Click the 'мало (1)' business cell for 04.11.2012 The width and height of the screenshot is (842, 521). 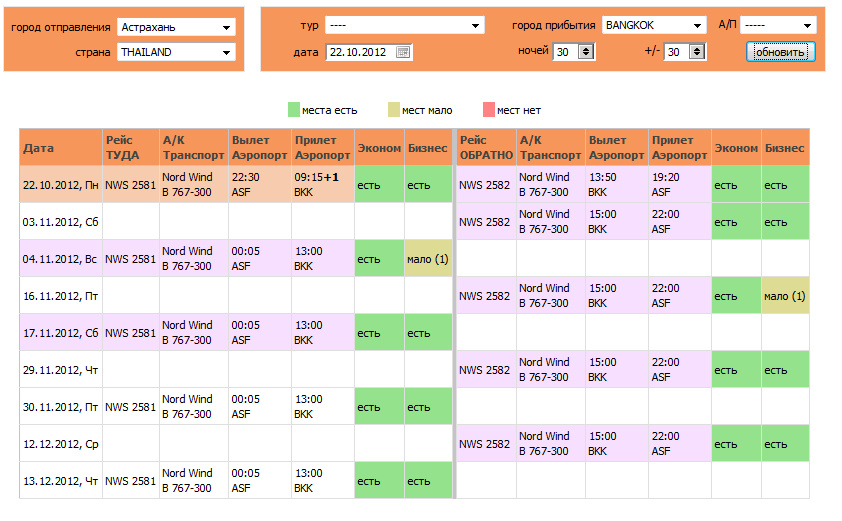pos(428,259)
